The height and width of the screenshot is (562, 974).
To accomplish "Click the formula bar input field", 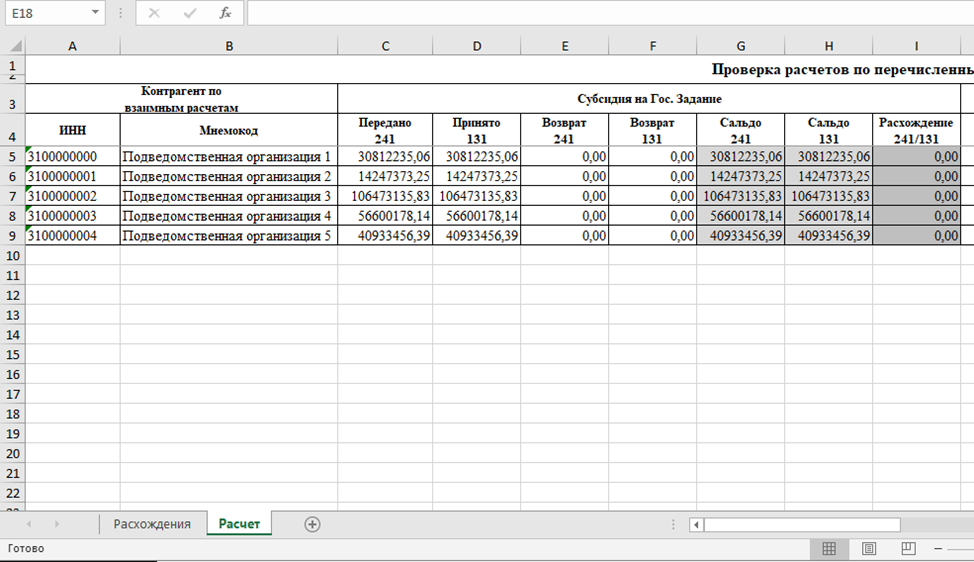I will coord(610,13).
